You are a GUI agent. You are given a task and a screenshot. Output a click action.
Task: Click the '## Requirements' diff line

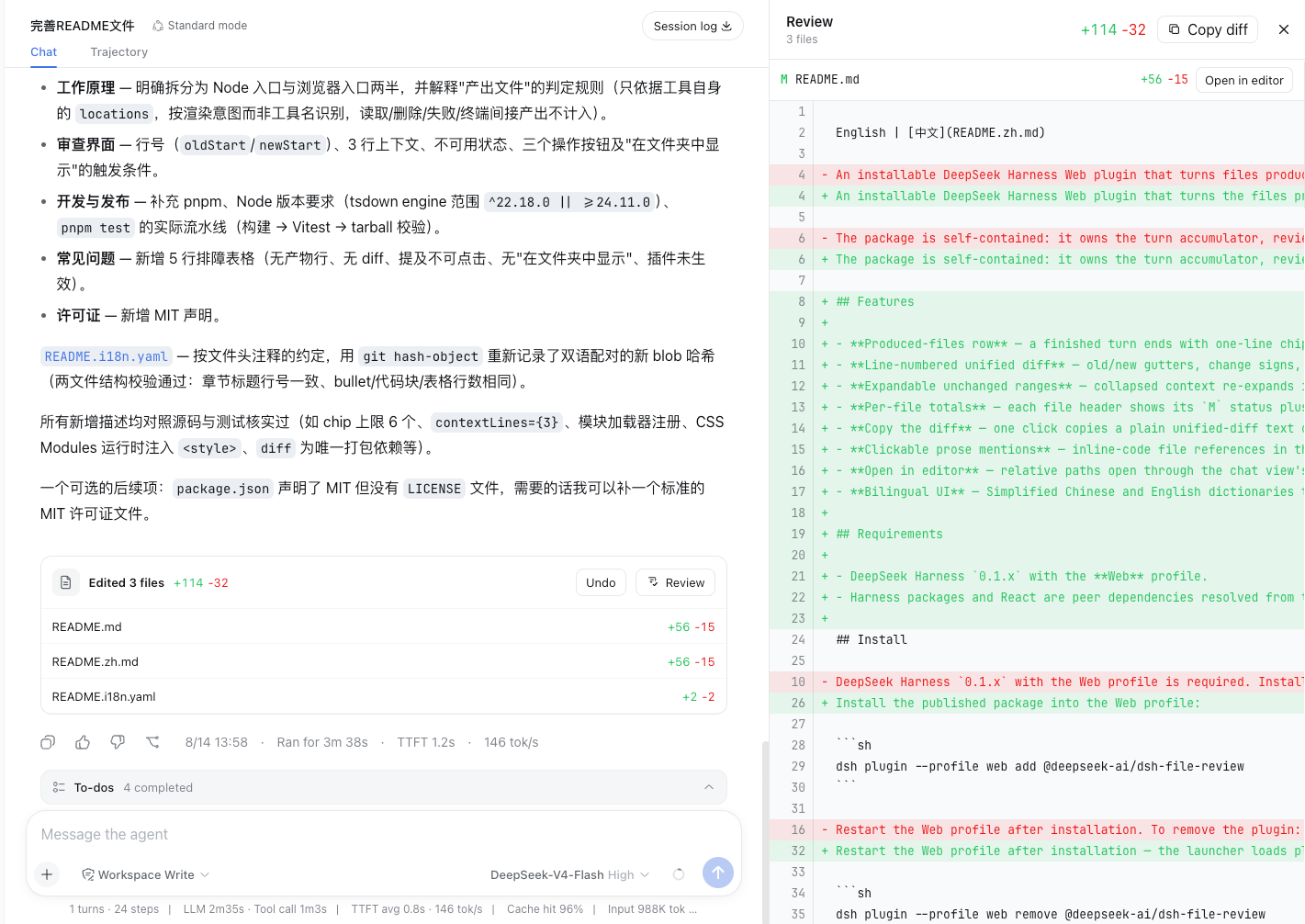(x=1037, y=534)
